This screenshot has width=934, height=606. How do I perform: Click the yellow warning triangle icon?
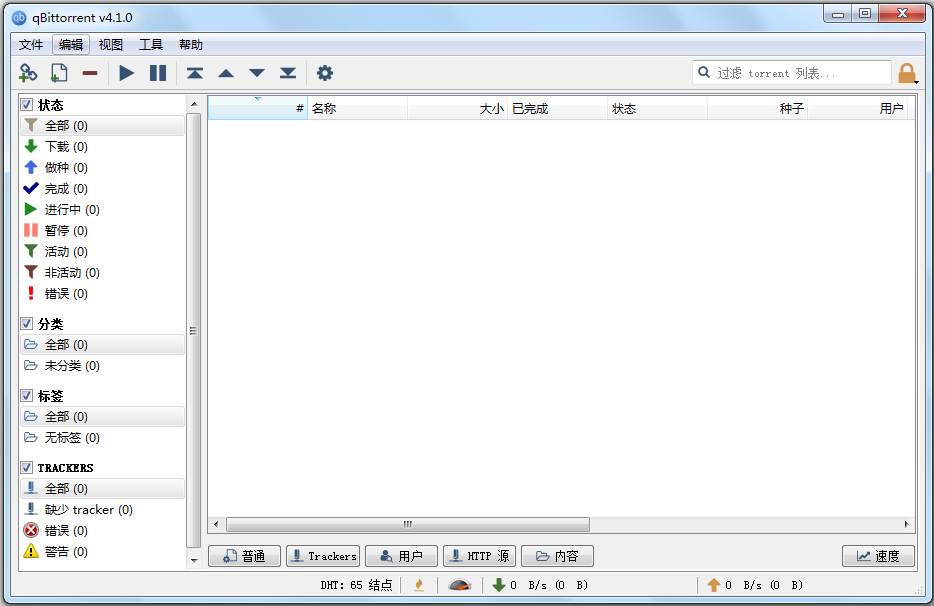coord(31,551)
